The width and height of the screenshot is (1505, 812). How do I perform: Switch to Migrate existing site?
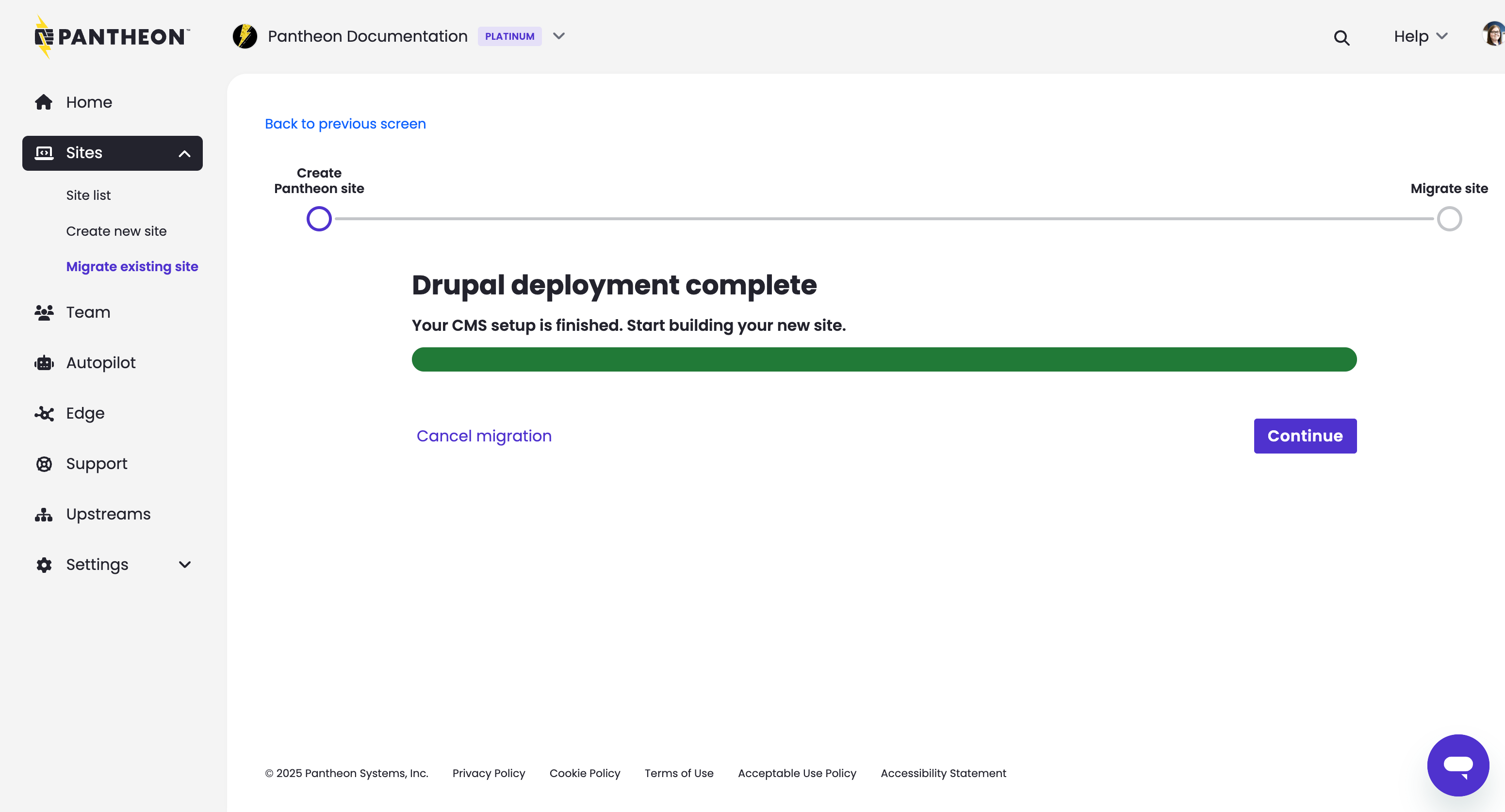pos(132,266)
